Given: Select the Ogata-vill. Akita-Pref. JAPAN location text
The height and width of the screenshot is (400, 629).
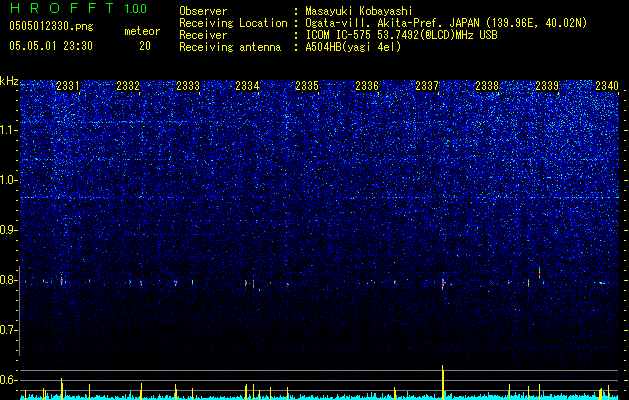Looking at the screenshot, I should [446, 24].
